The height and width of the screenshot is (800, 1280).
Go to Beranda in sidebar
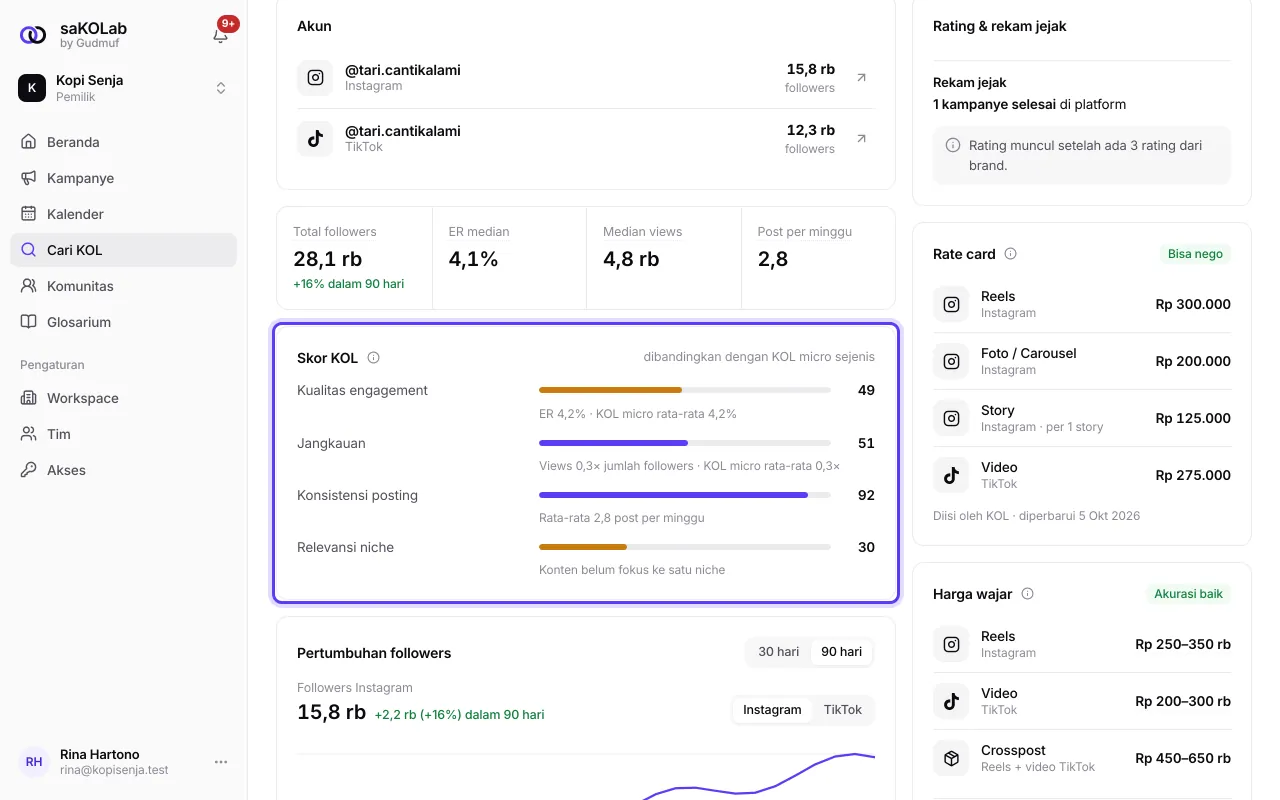[123, 142]
